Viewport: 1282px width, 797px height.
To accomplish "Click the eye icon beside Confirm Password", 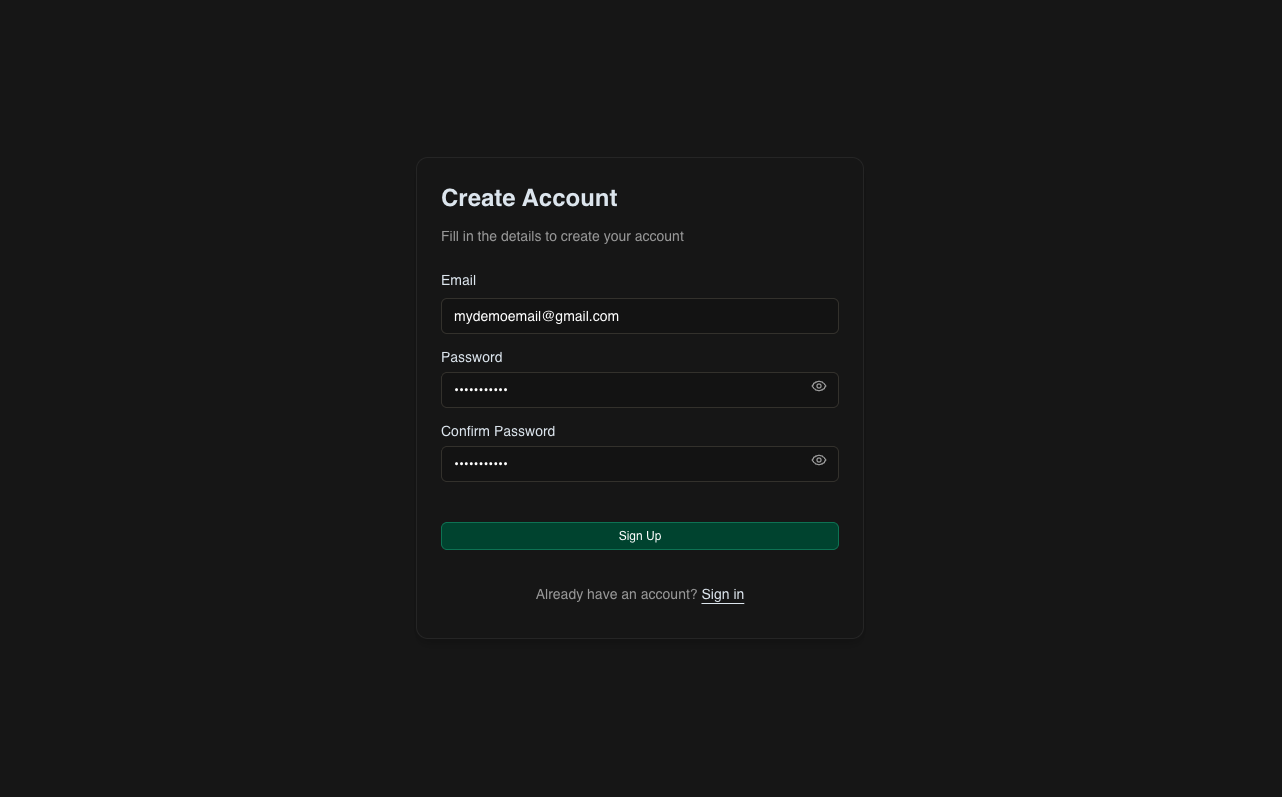I will click(818, 460).
